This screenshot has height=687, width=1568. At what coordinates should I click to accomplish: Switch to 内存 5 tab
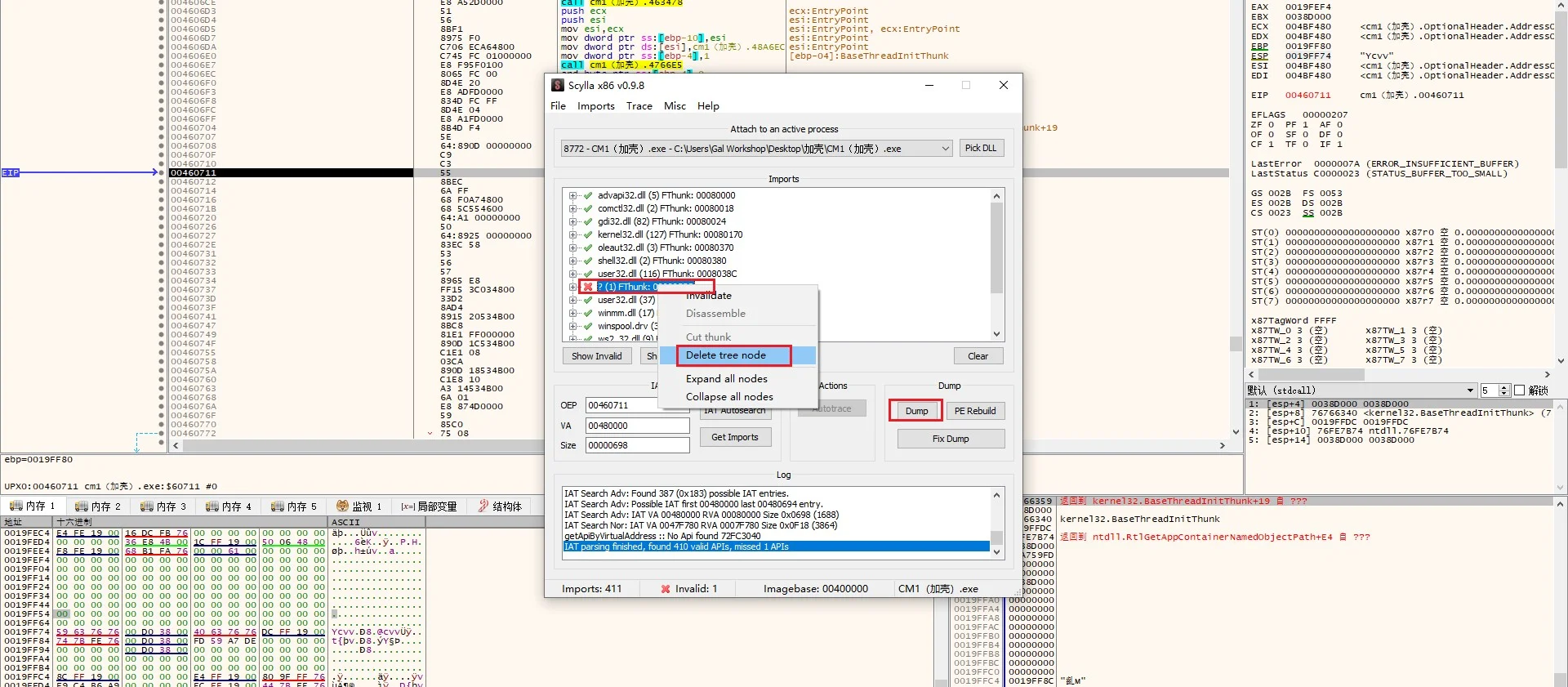click(x=293, y=506)
